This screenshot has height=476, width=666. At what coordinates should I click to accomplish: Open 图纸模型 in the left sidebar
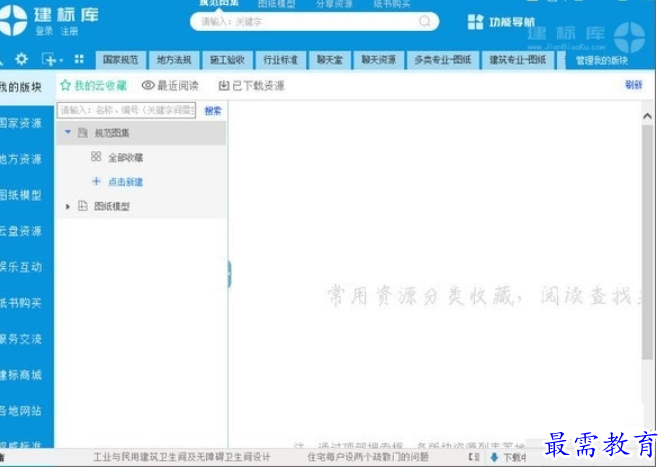(20, 195)
